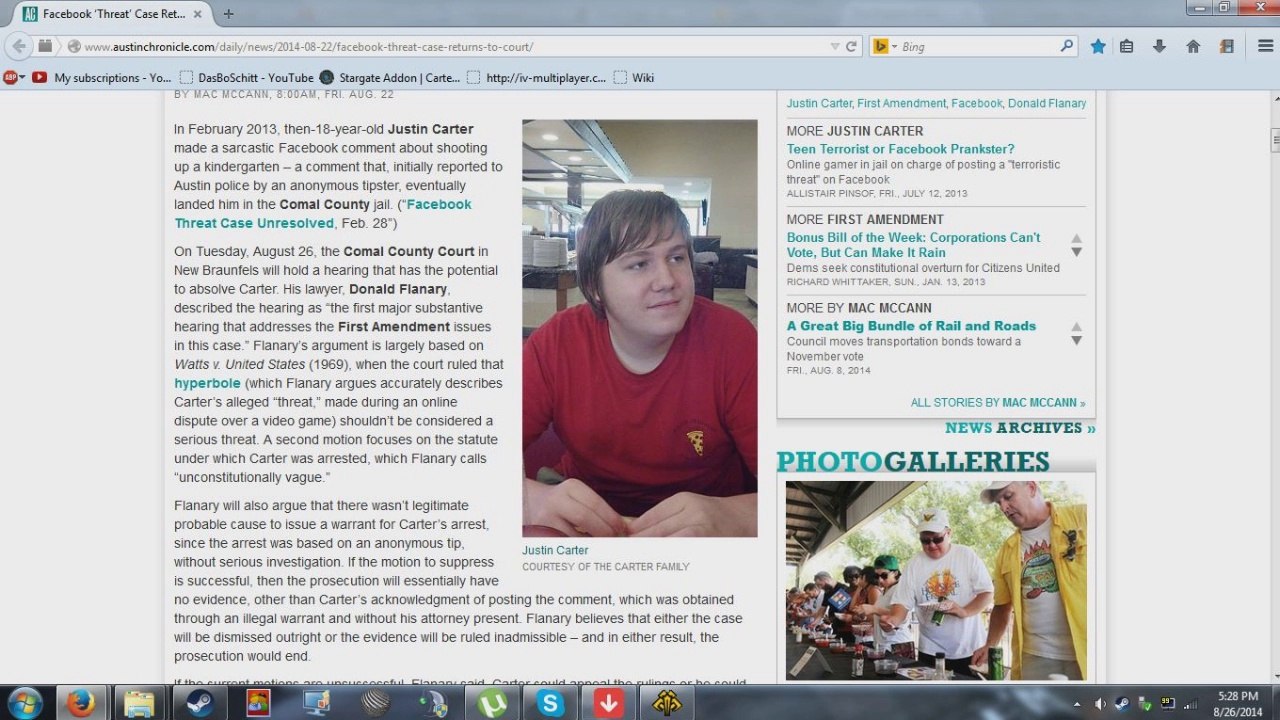Switch to Firefox in the taskbar
Screen dimensions: 1280x720
tap(80, 703)
